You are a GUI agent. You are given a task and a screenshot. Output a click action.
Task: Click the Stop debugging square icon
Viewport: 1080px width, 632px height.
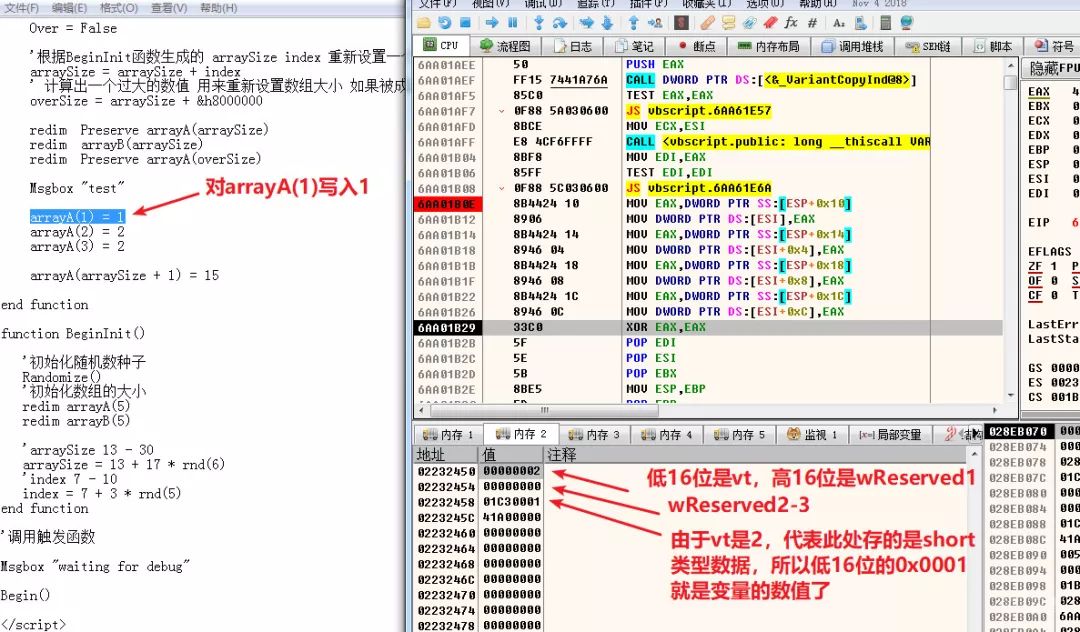click(x=465, y=23)
